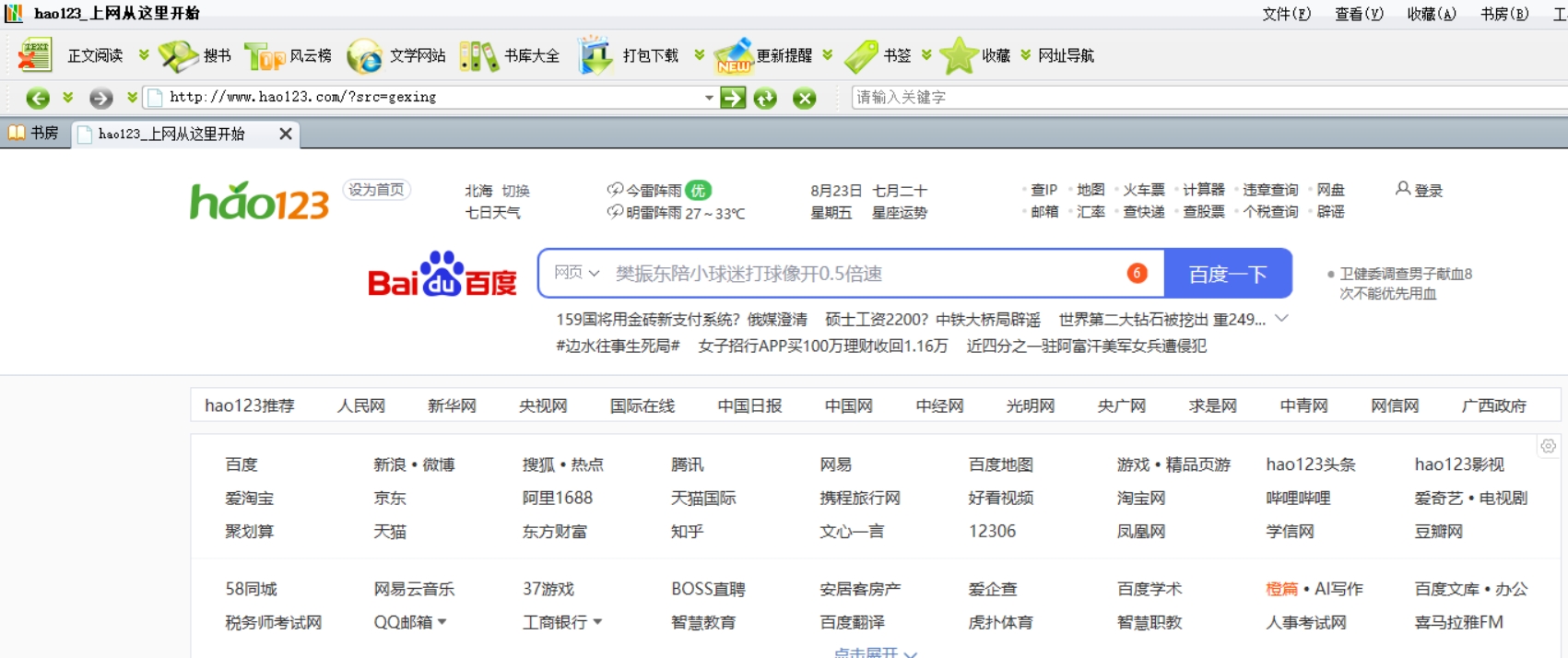This screenshot has width=1568, height=658.
Task: Open the 文学网站 globe icon
Action: tap(364, 56)
